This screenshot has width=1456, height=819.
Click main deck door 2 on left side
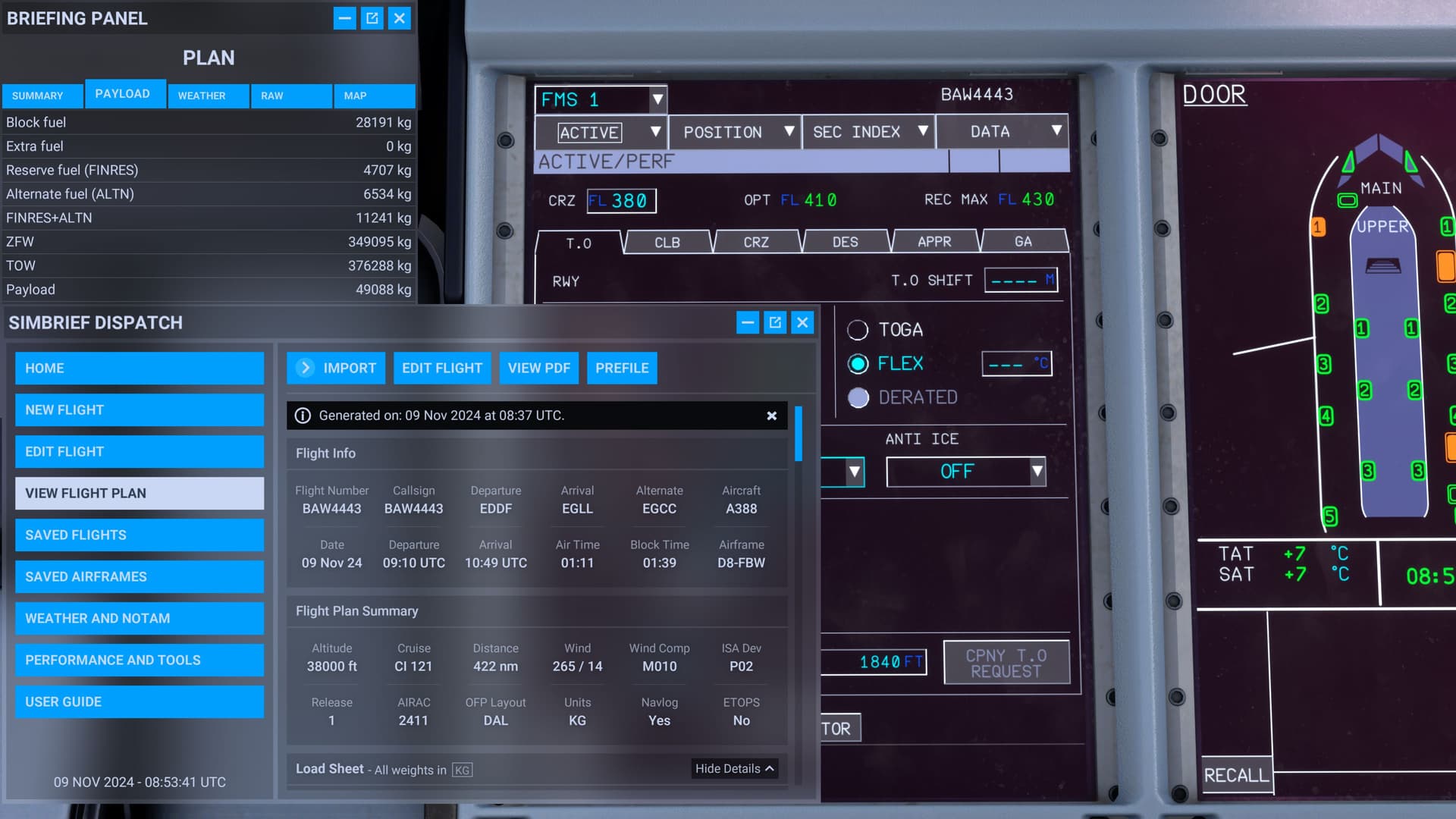click(1321, 304)
